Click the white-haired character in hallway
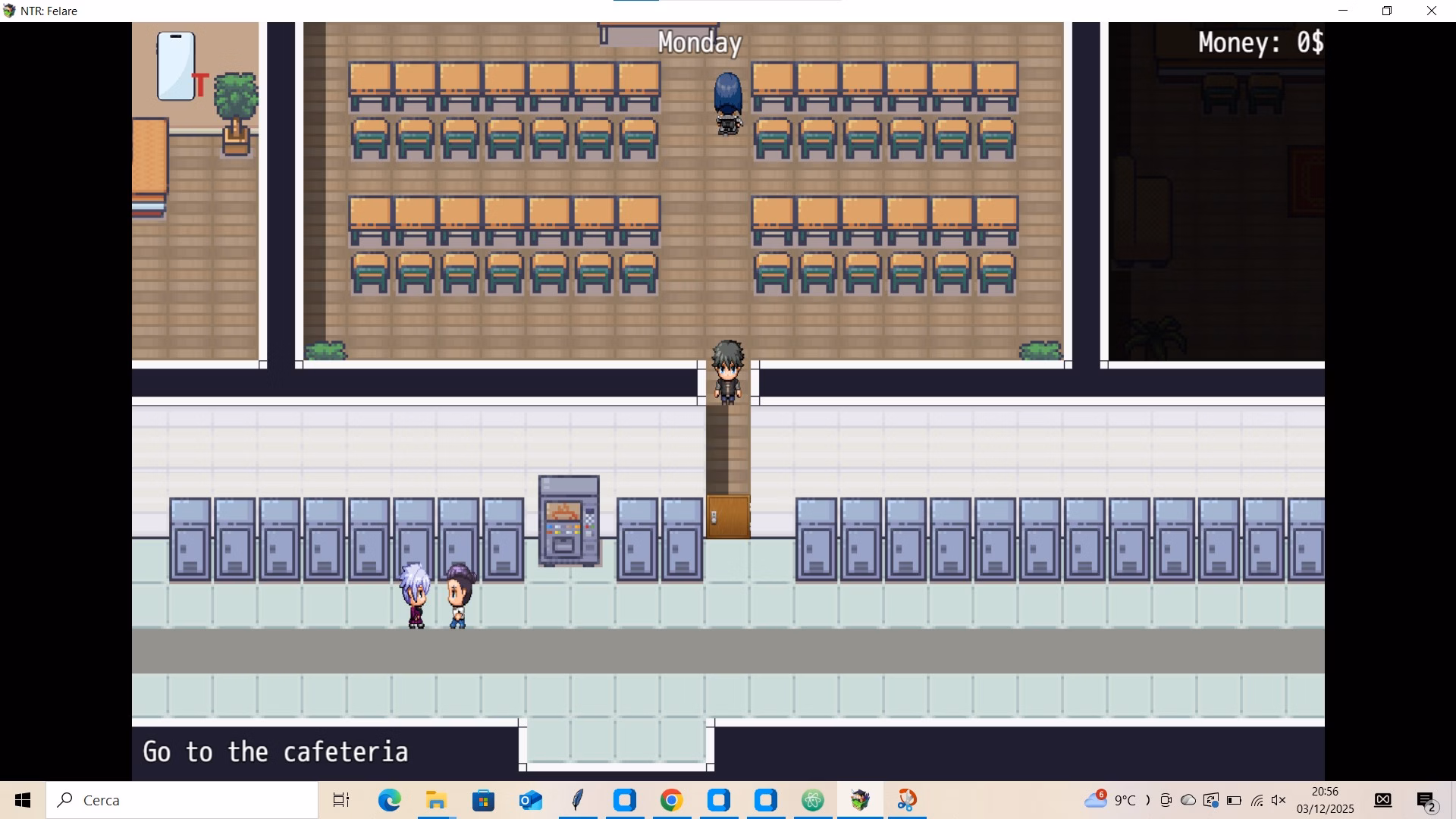The image size is (1456, 819). (x=415, y=596)
